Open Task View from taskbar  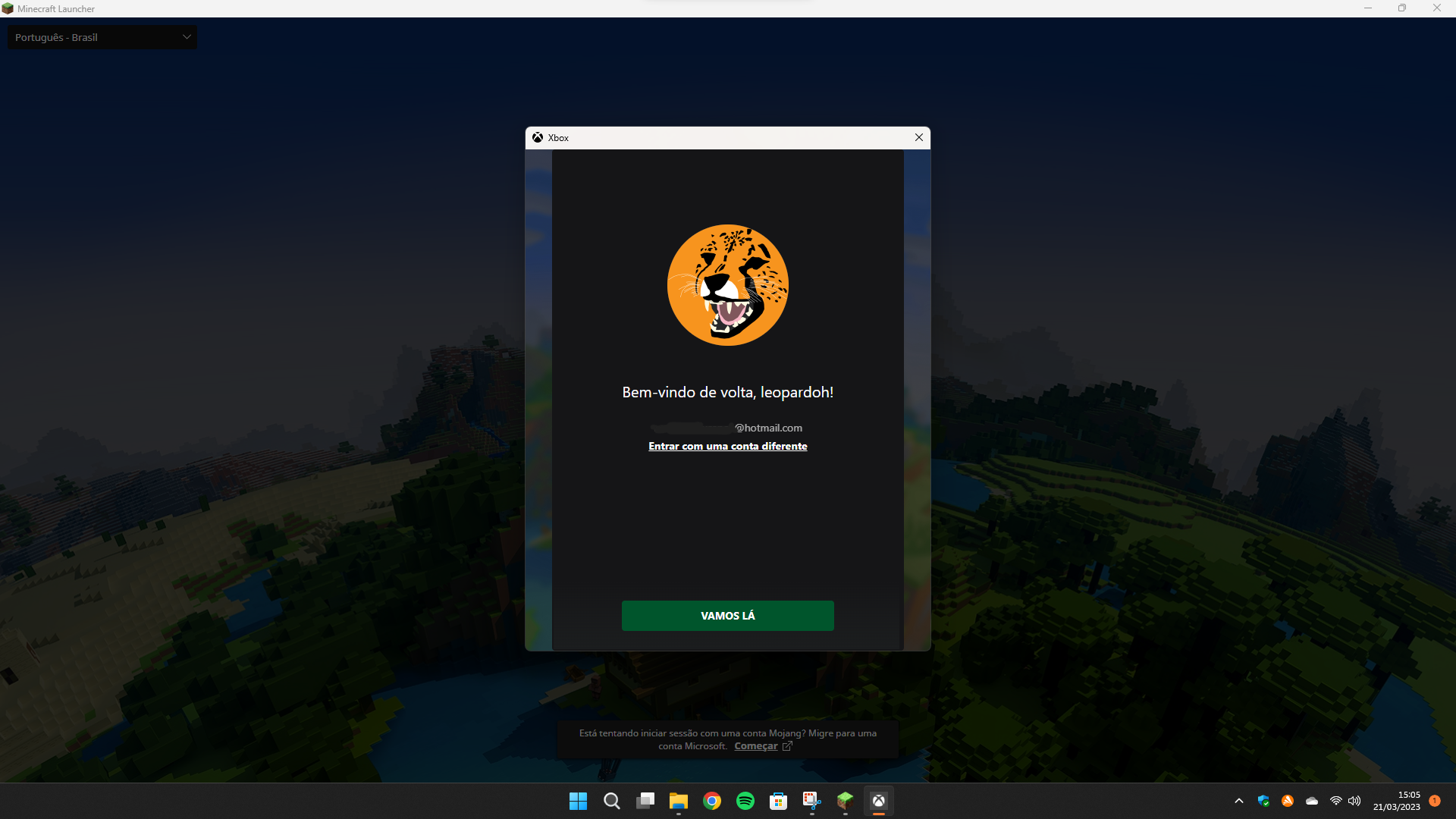coord(645,801)
